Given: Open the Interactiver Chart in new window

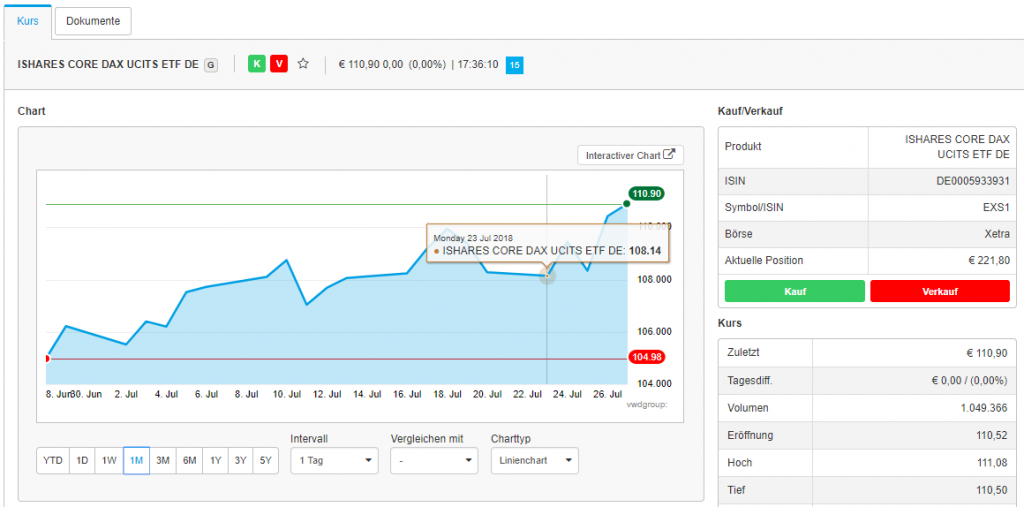Looking at the screenshot, I should pos(630,155).
